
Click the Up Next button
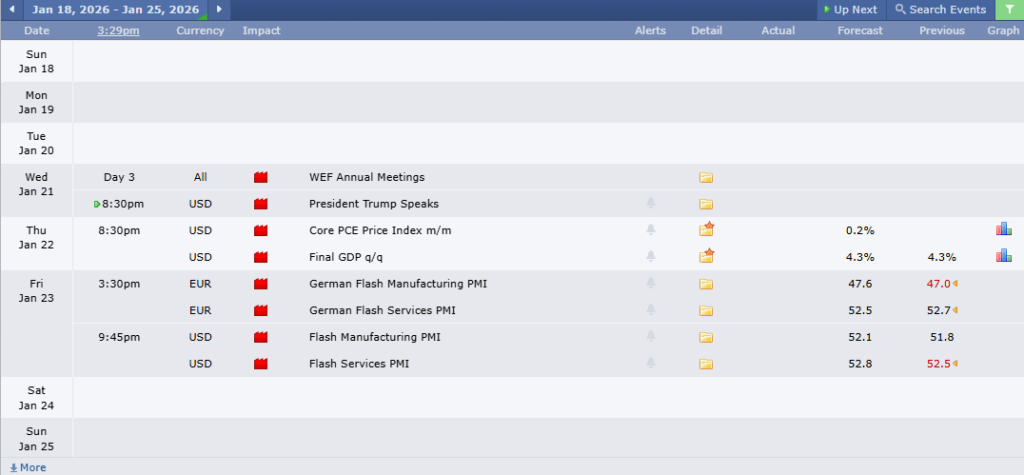point(850,10)
